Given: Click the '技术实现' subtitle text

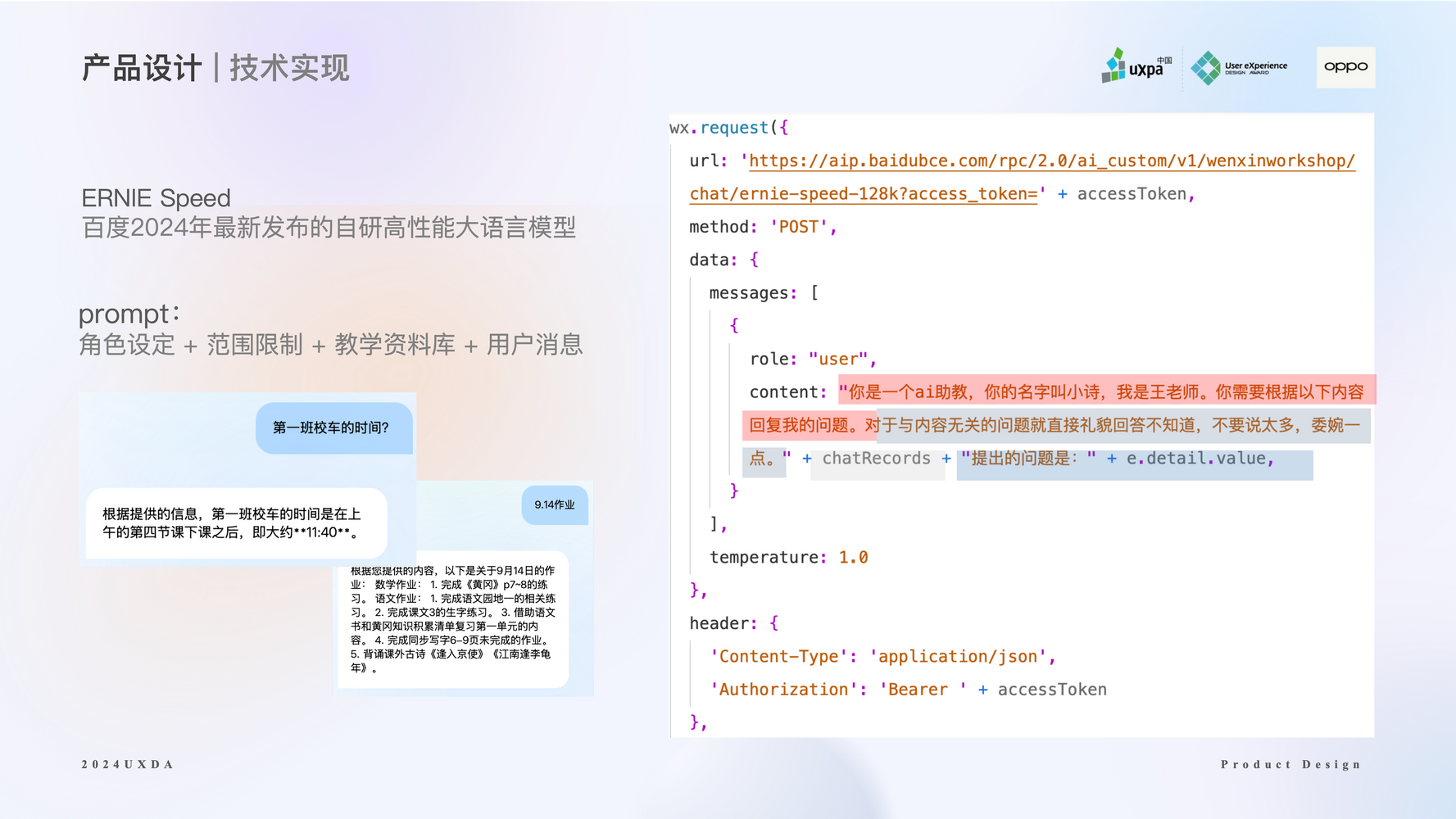Looking at the screenshot, I should pos(289,68).
